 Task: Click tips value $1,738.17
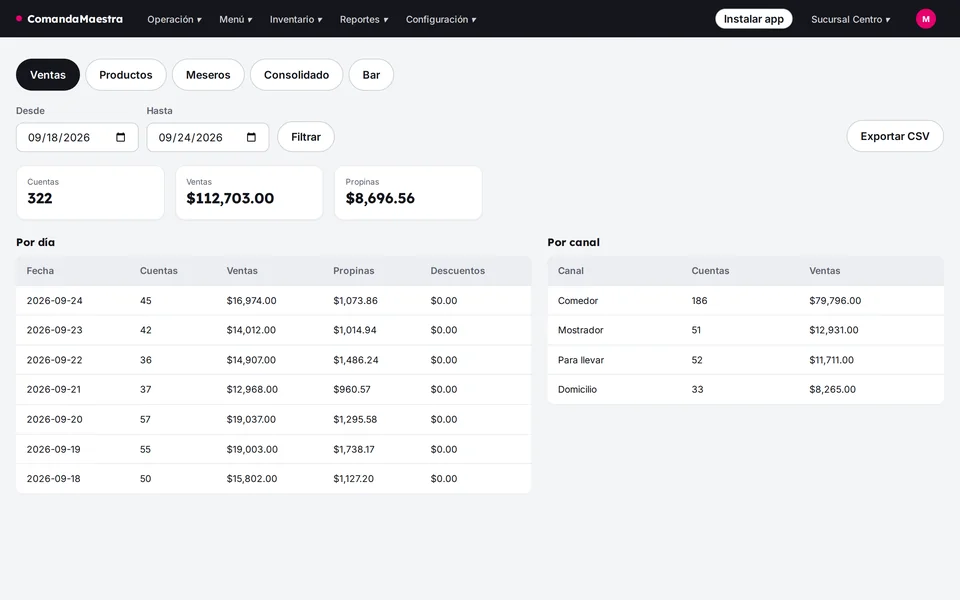(353, 449)
